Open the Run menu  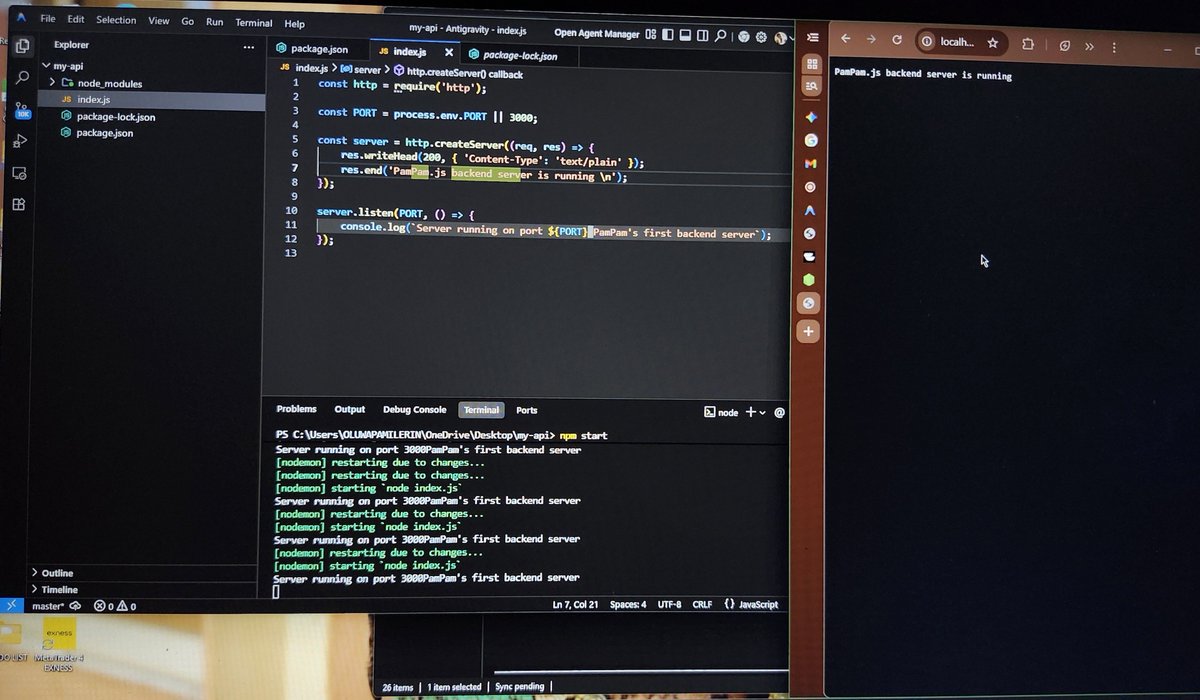(x=215, y=22)
